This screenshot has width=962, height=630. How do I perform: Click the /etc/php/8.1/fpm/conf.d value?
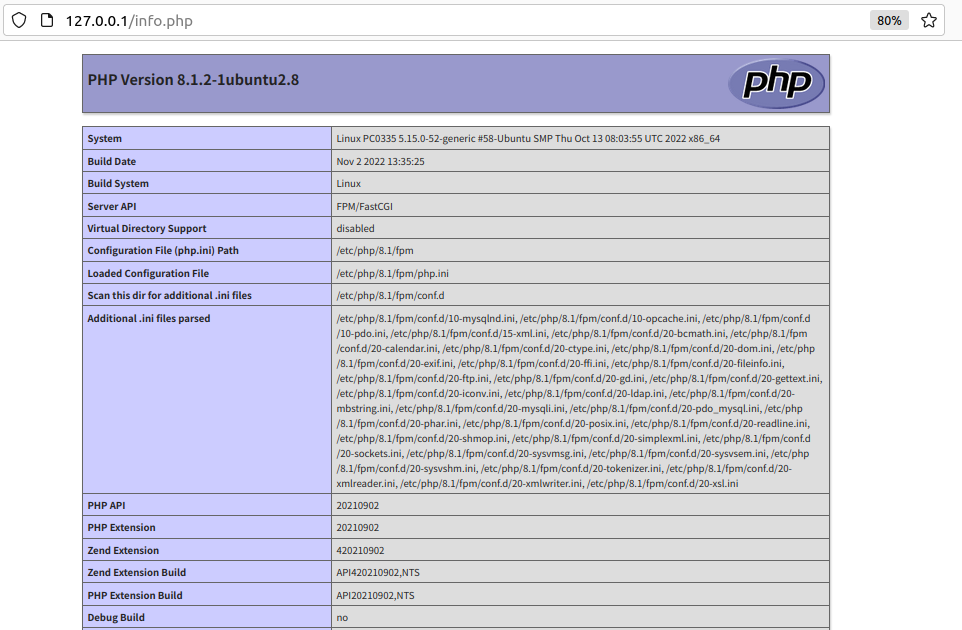pyautogui.click(x=390, y=295)
